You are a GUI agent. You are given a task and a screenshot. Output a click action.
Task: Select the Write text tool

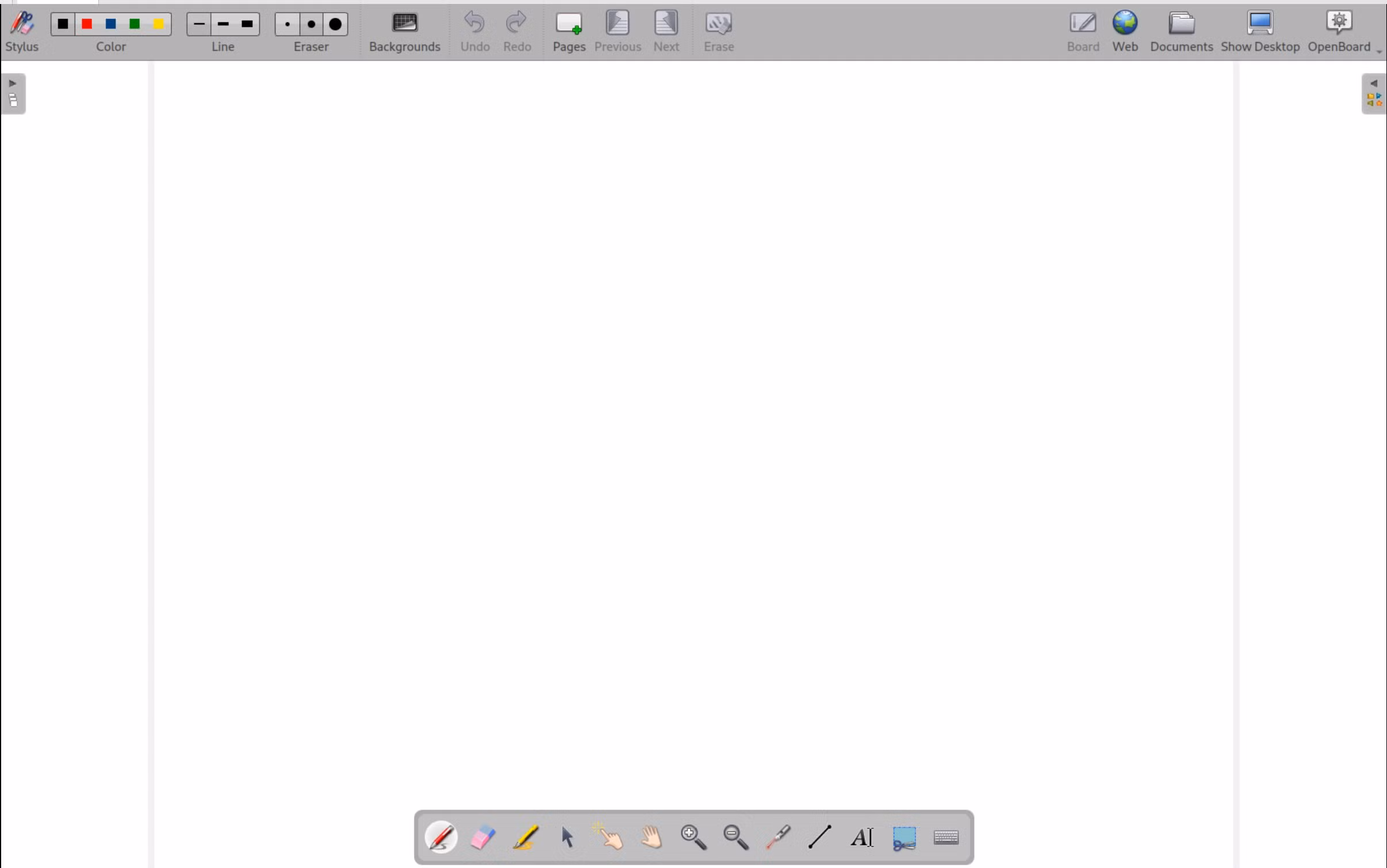coord(862,837)
